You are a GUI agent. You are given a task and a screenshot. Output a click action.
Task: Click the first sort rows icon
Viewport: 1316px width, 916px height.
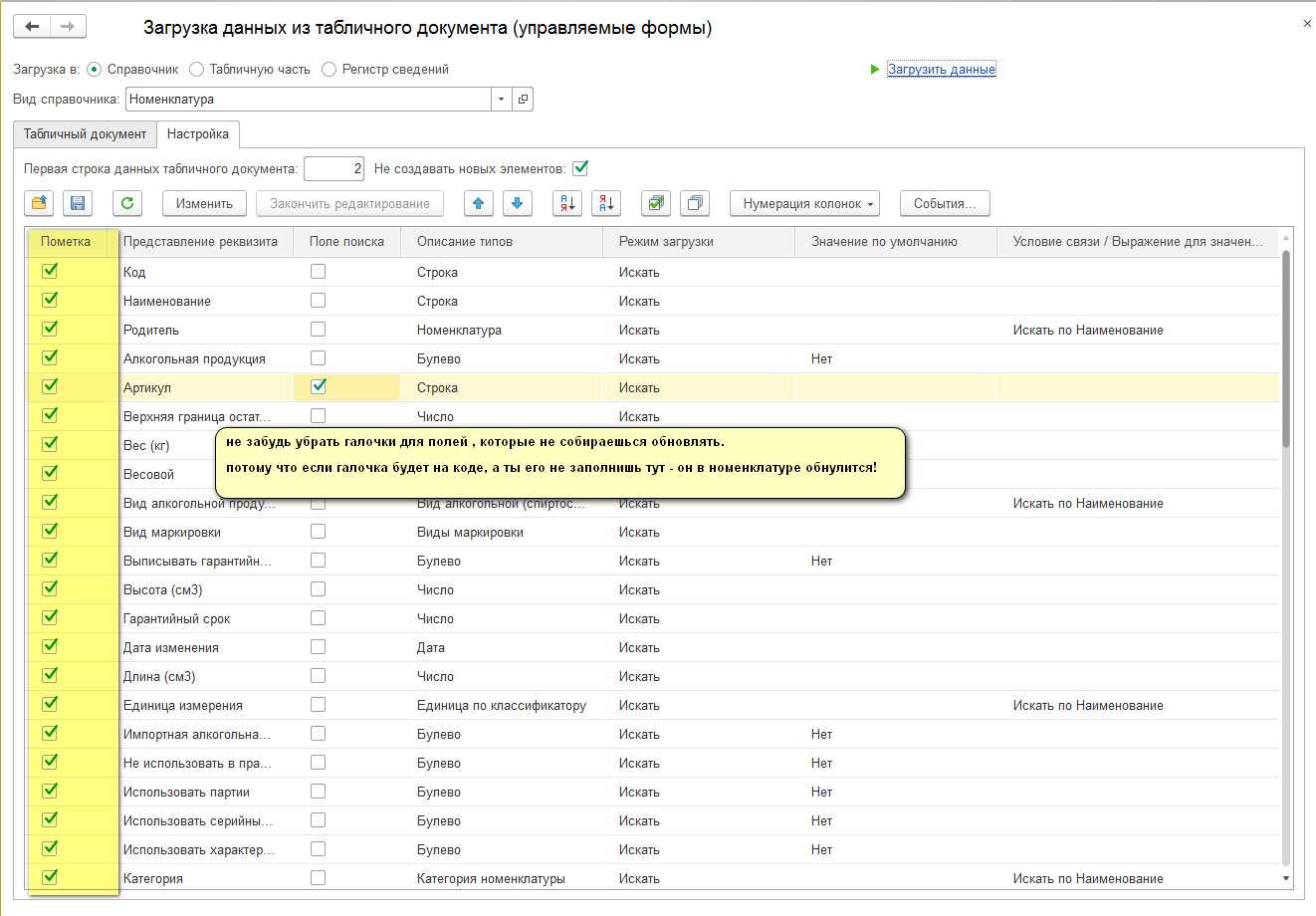pyautogui.click(x=567, y=203)
